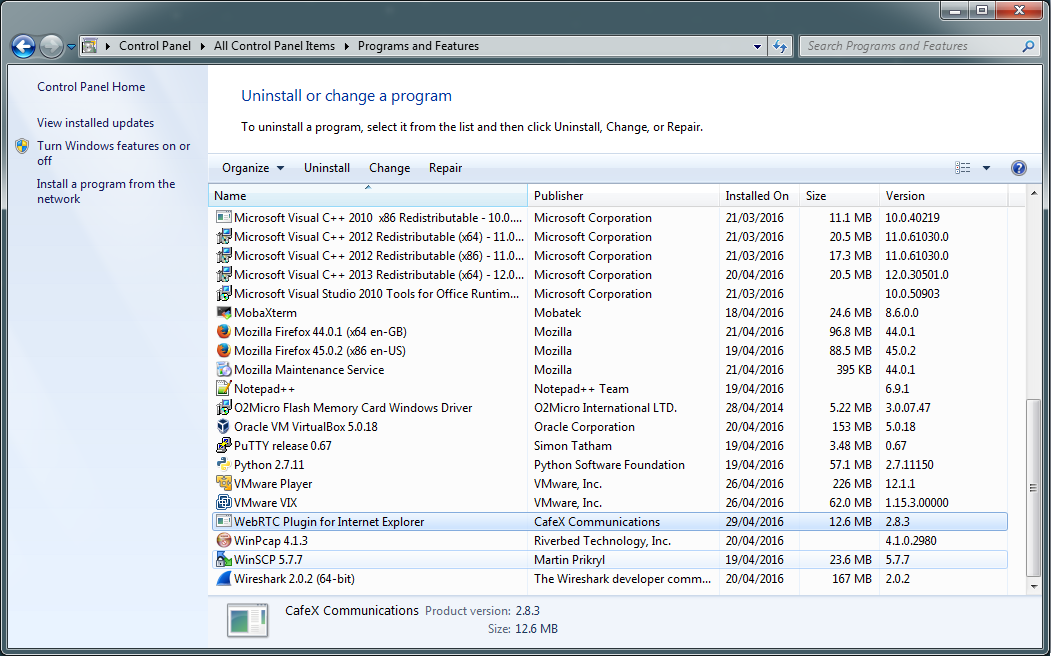Click the Oracle VM VirtualBox icon
Viewport: 1051px width, 656px height.
tap(224, 427)
